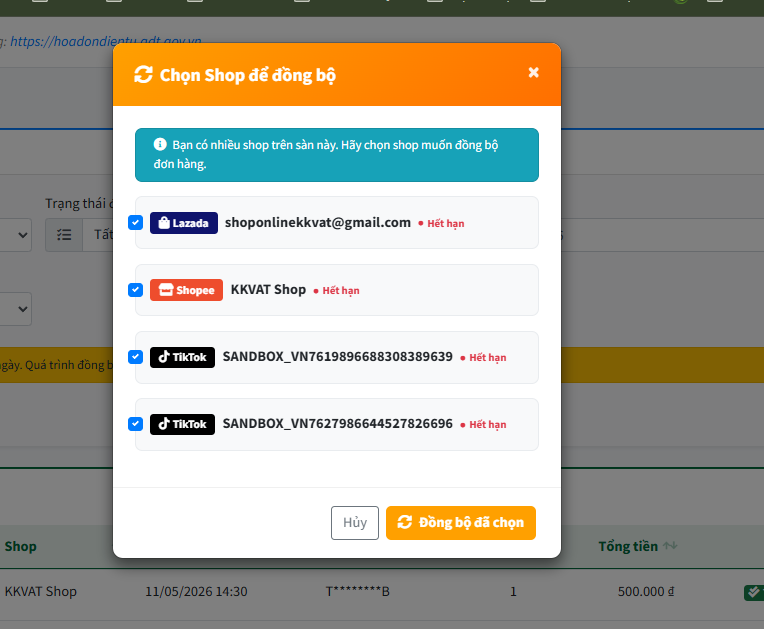Uncheck the Shopee KKVAT Shop checkbox
The image size is (764, 629).
[135, 290]
